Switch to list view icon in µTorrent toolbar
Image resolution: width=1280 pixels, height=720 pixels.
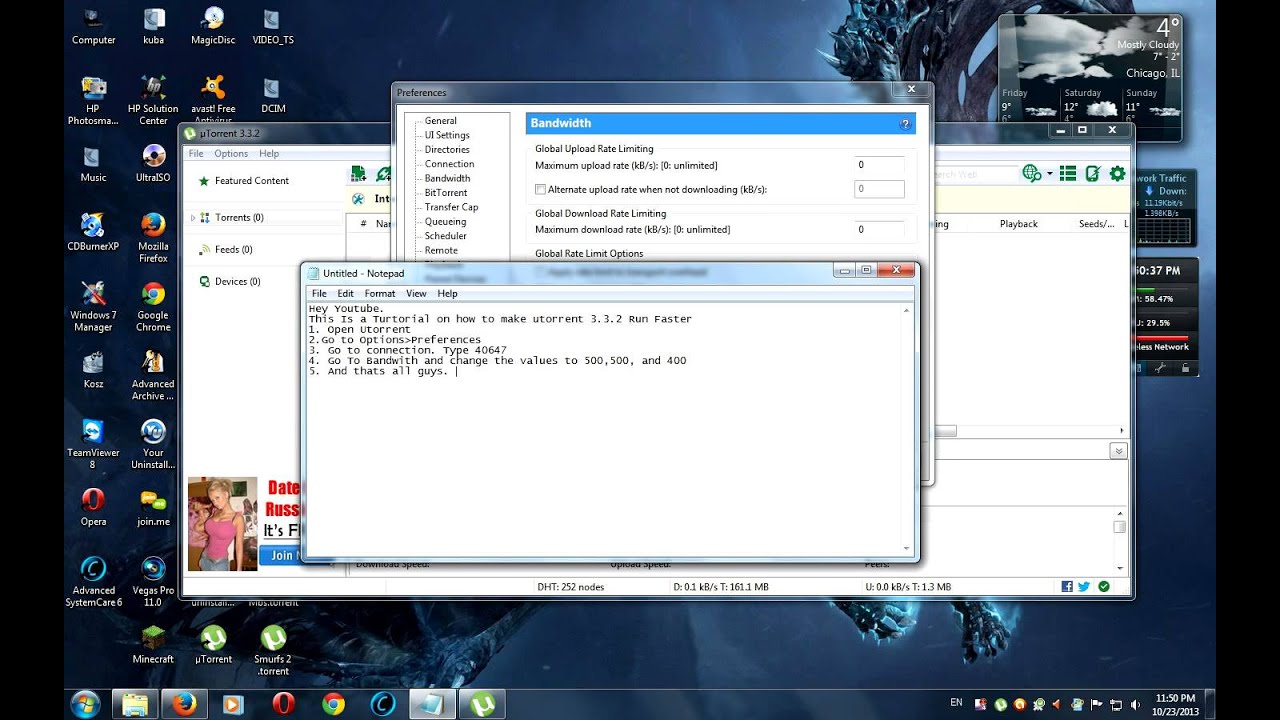[1068, 174]
